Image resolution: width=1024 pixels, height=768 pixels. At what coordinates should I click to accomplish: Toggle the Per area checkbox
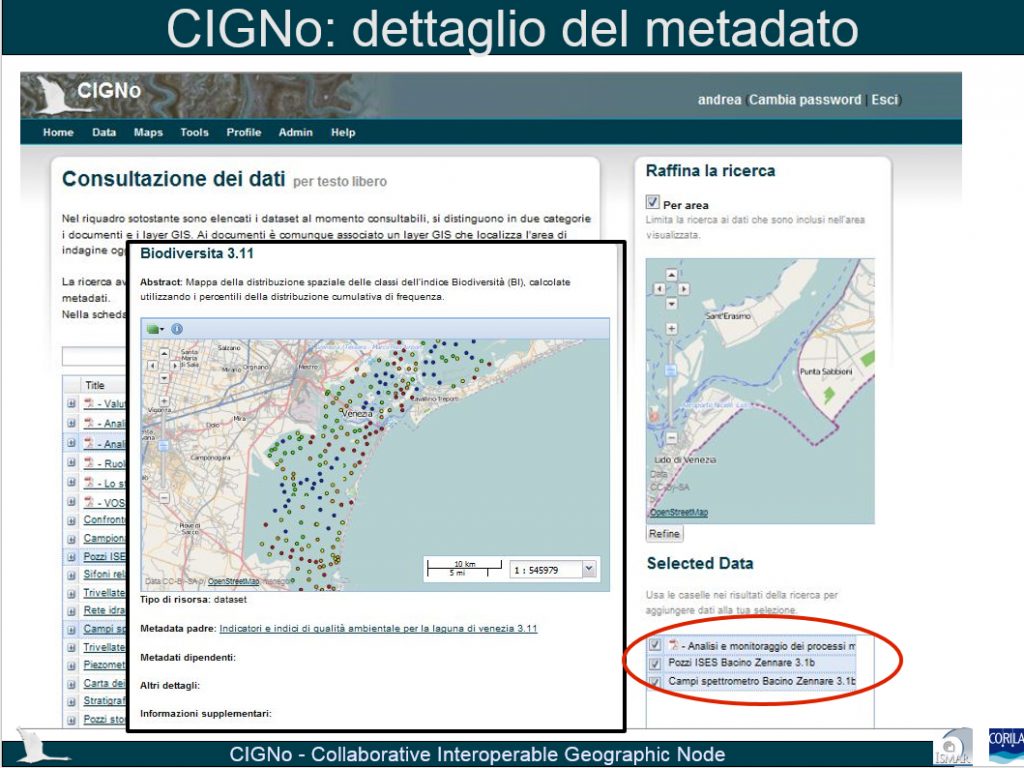(x=653, y=203)
